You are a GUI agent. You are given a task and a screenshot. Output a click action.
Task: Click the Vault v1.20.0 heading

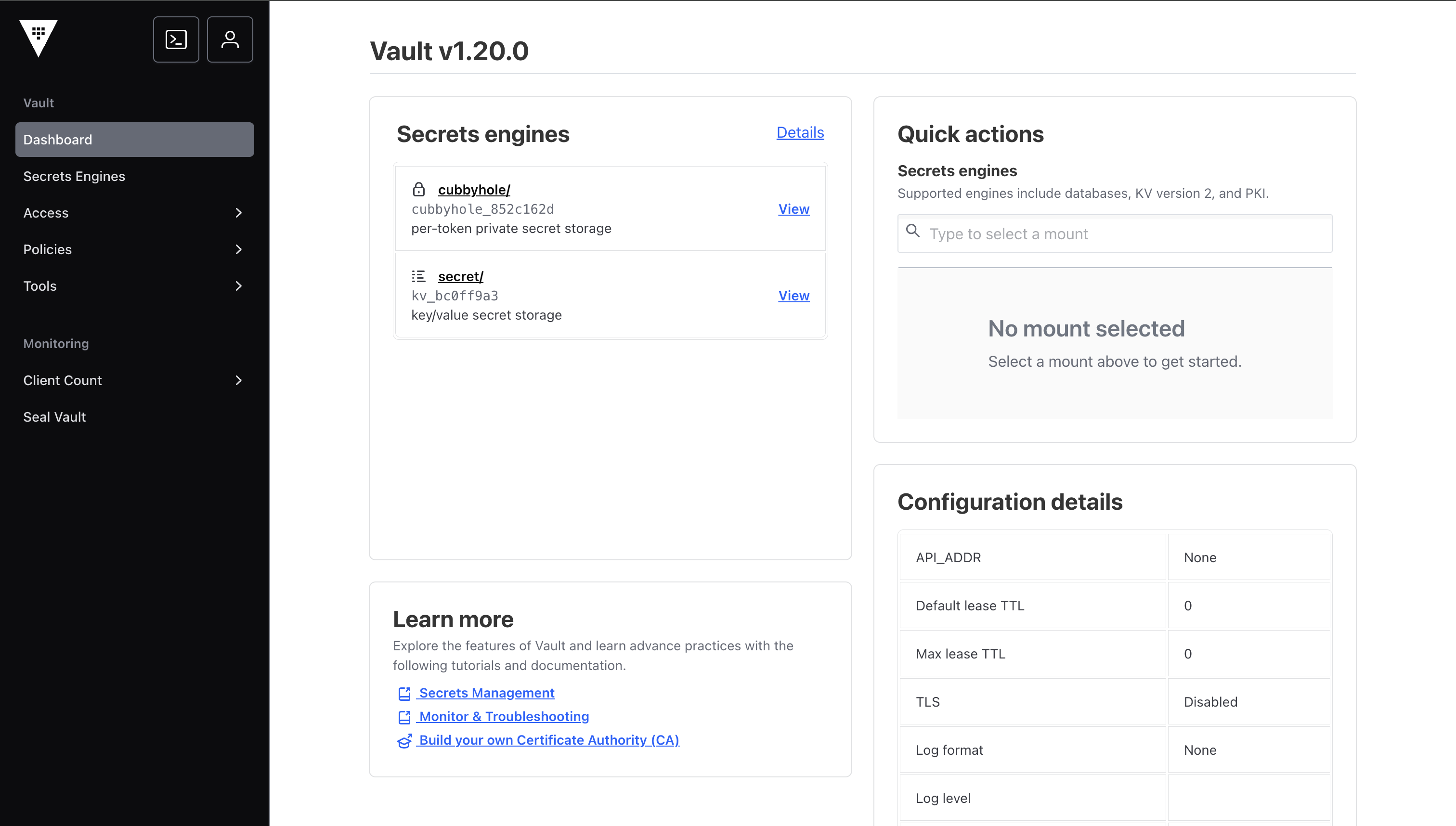click(x=449, y=51)
